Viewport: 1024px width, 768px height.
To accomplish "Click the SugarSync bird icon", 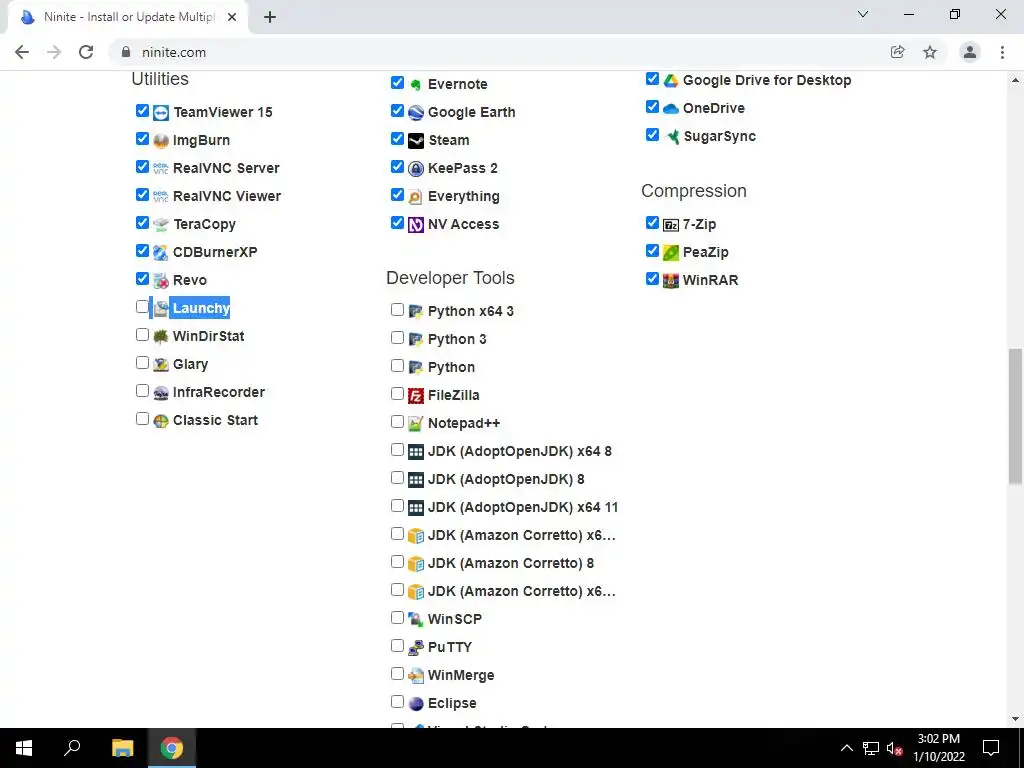I will coord(671,137).
